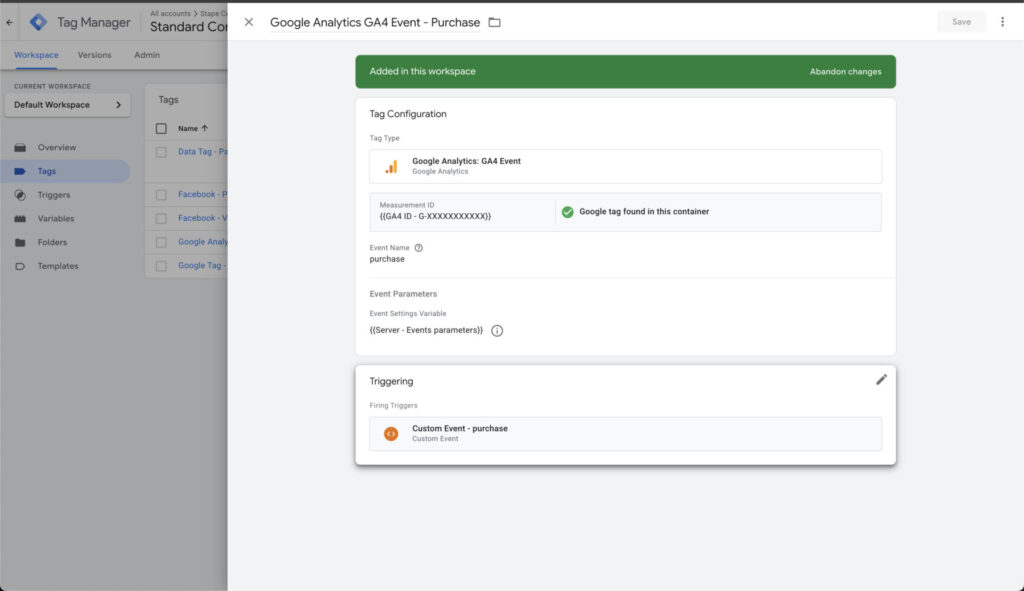The image size is (1024, 591).
Task: Click the folder icon next to the tag name
Action: click(494, 22)
